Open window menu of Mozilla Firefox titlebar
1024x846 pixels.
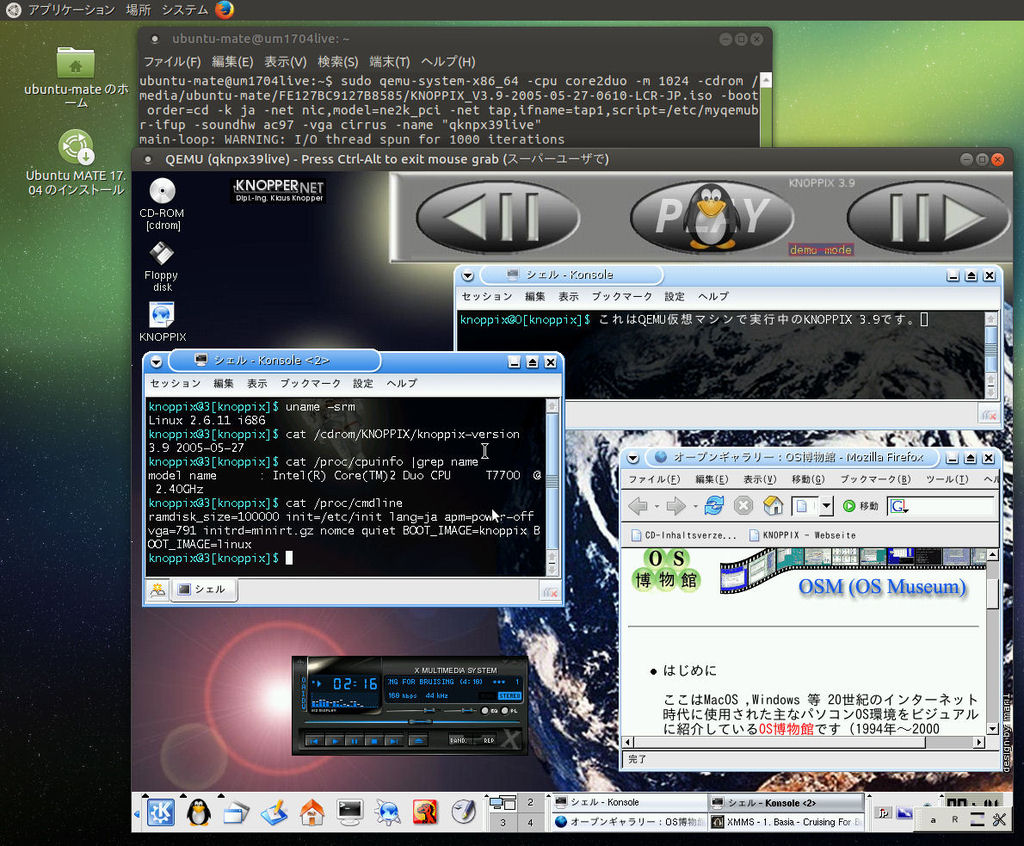click(x=633, y=458)
